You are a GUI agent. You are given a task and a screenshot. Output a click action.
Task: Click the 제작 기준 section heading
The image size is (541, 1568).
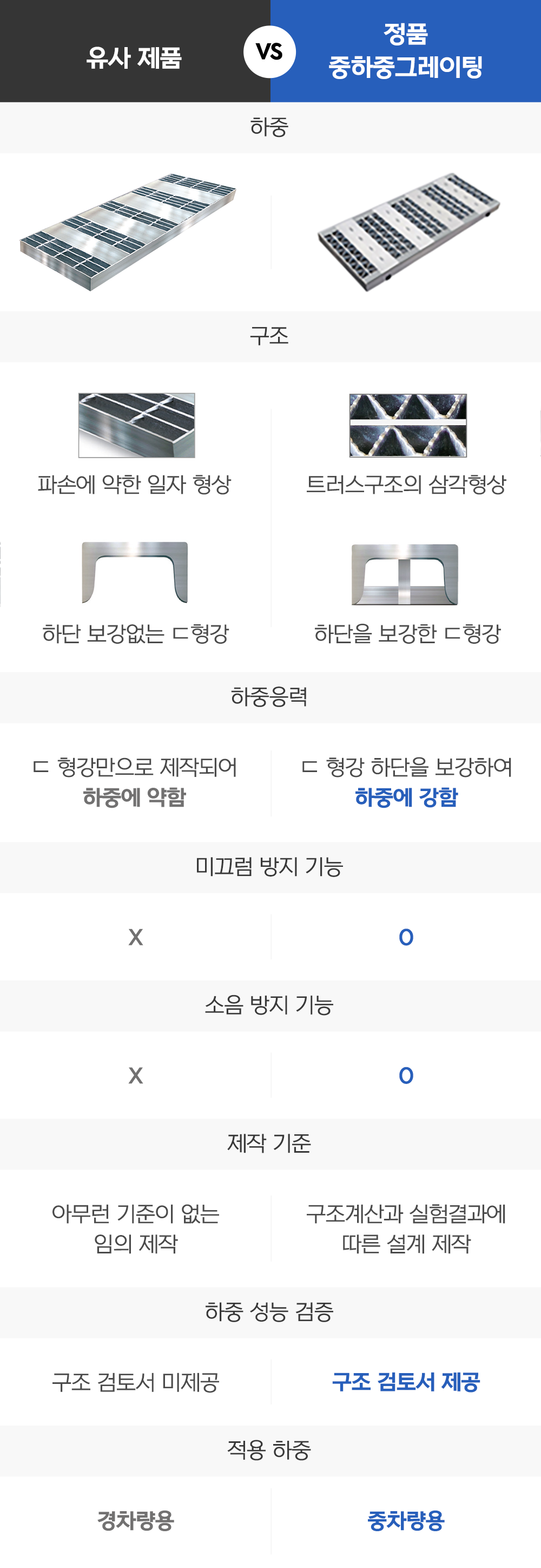(269, 1143)
